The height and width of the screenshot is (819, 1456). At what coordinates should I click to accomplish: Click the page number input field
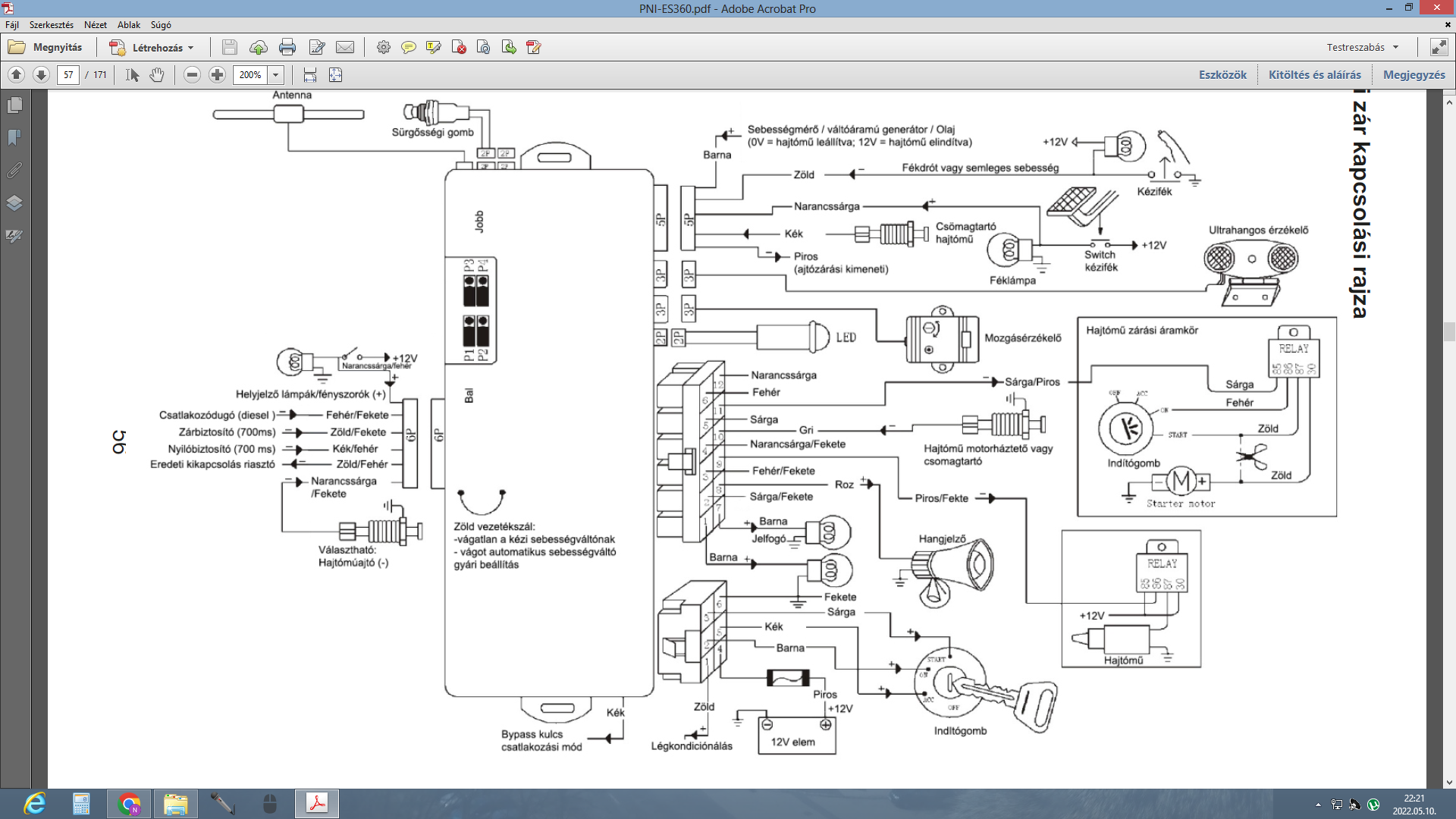point(68,75)
